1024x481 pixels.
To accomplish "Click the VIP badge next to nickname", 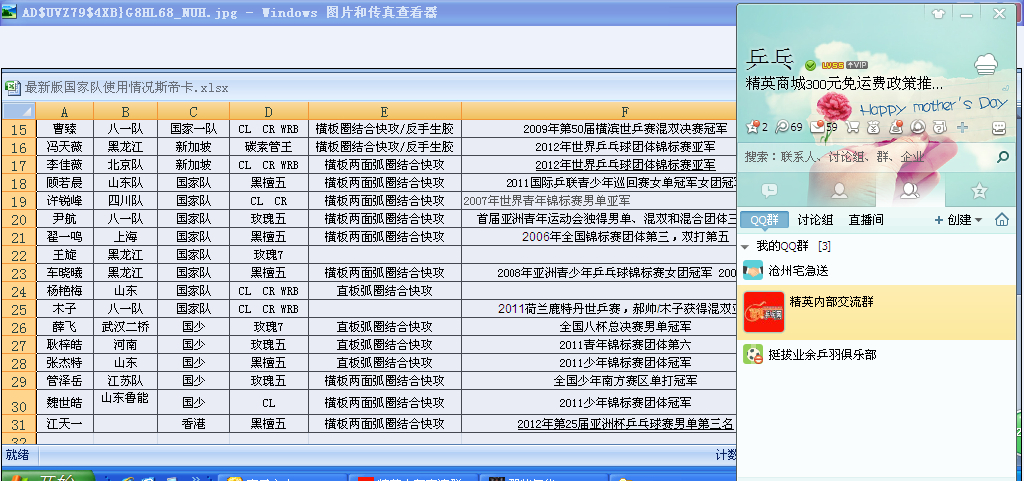I will click(x=856, y=64).
